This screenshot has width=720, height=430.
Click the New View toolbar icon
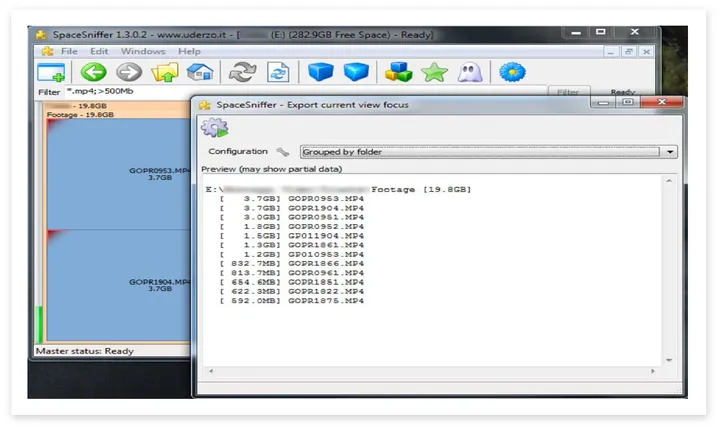tap(51, 73)
